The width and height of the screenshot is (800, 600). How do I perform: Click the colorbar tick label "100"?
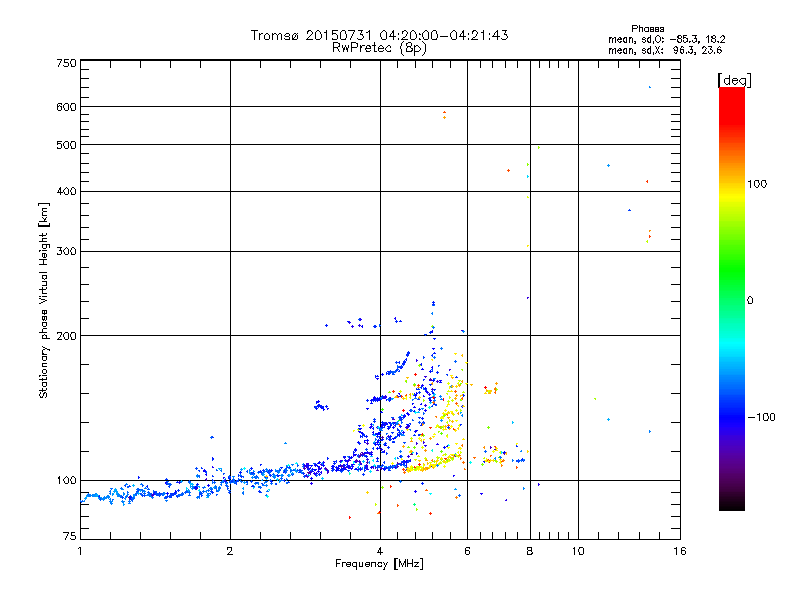coord(757,184)
